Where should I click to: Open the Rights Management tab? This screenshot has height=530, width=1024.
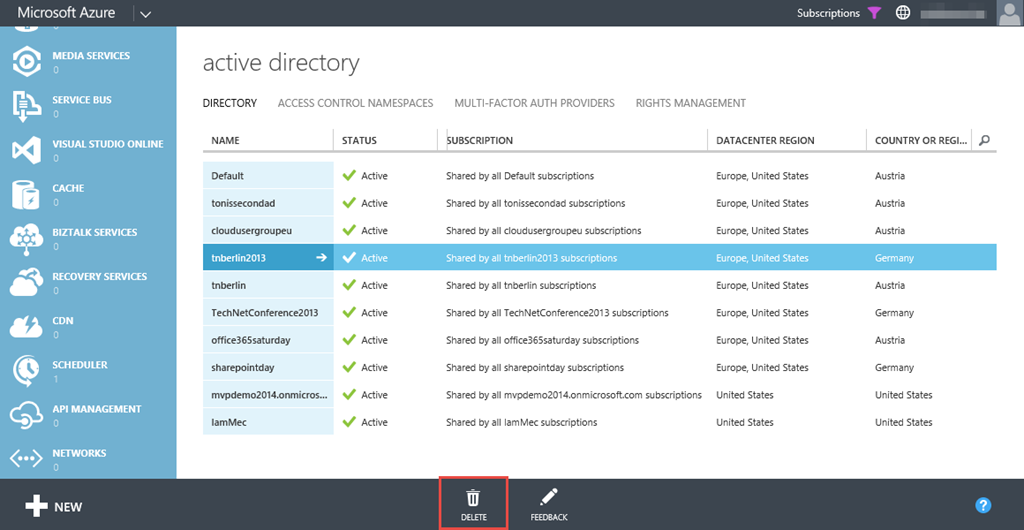(690, 103)
